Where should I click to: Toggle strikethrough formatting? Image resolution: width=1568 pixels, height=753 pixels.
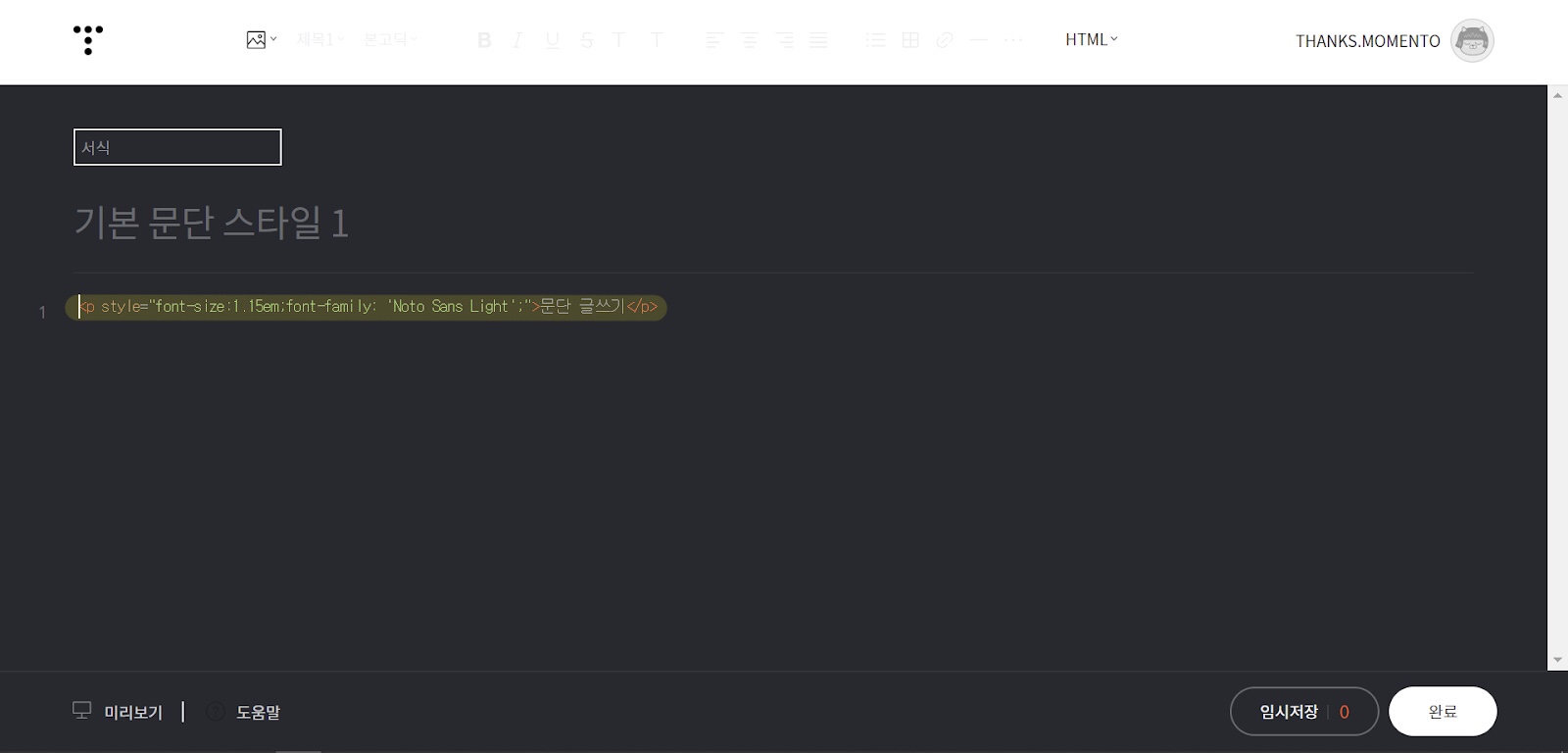click(x=586, y=40)
